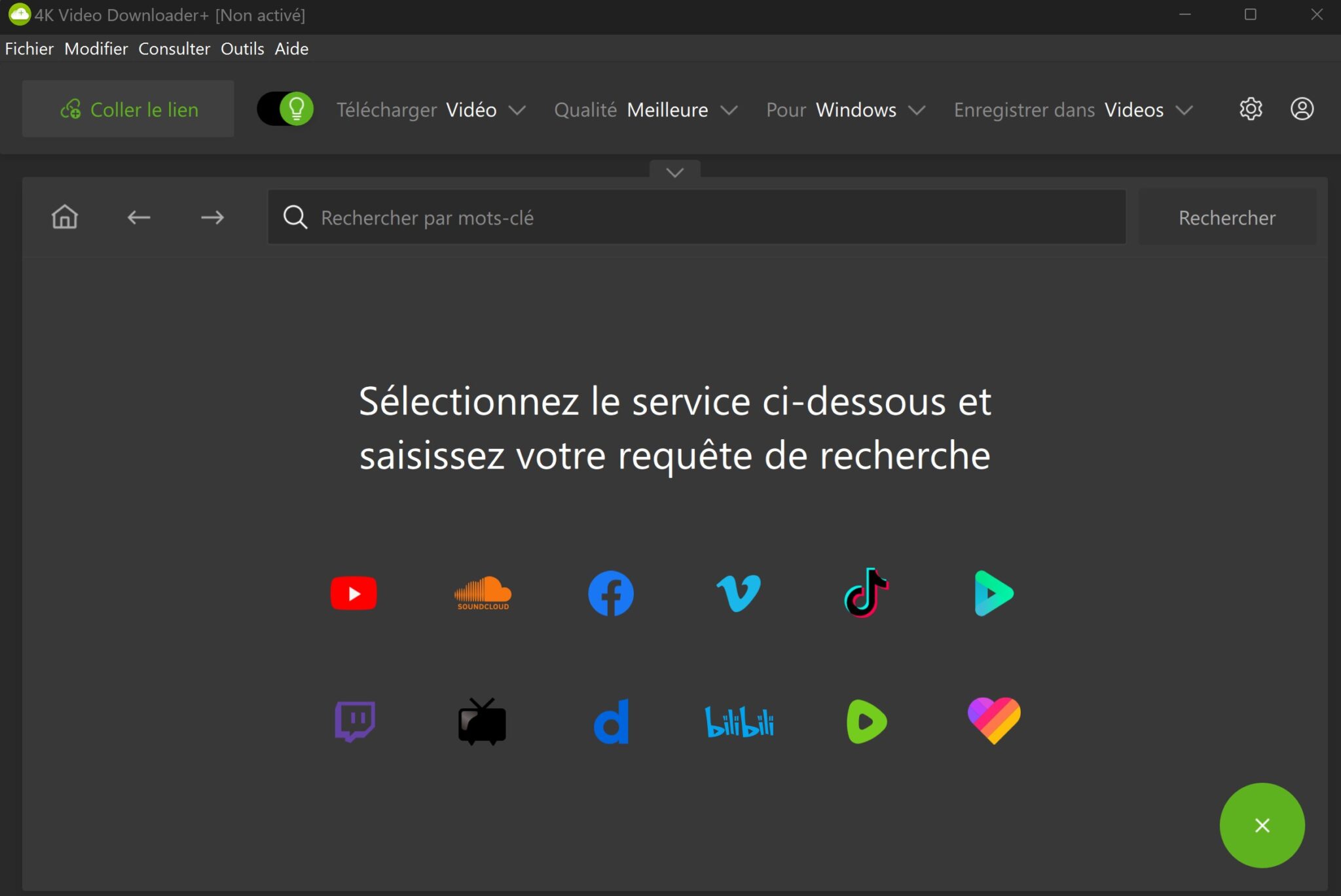The height and width of the screenshot is (896, 1341).
Task: Select the TikTok service icon
Action: click(x=866, y=592)
